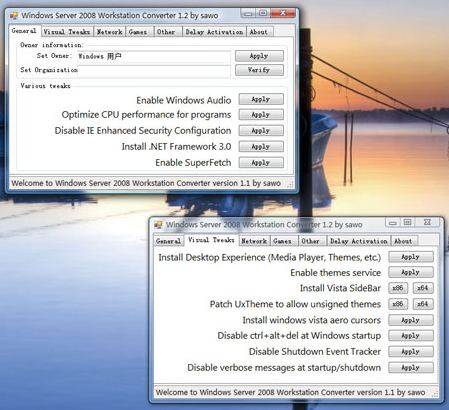Apply Disable IE Enhanced Security Configuration

click(x=261, y=131)
